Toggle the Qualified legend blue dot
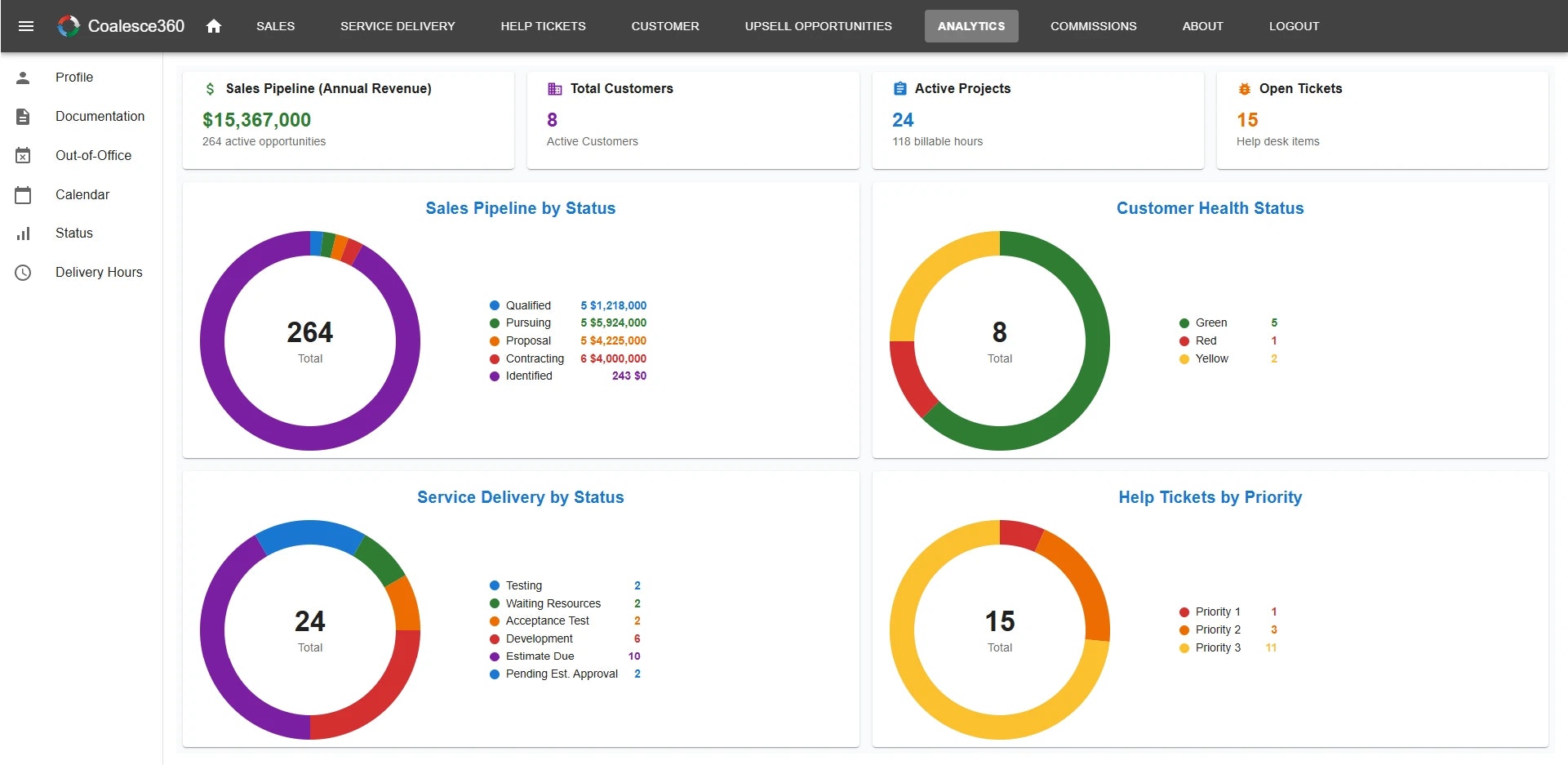The width and height of the screenshot is (1568, 765). (495, 305)
